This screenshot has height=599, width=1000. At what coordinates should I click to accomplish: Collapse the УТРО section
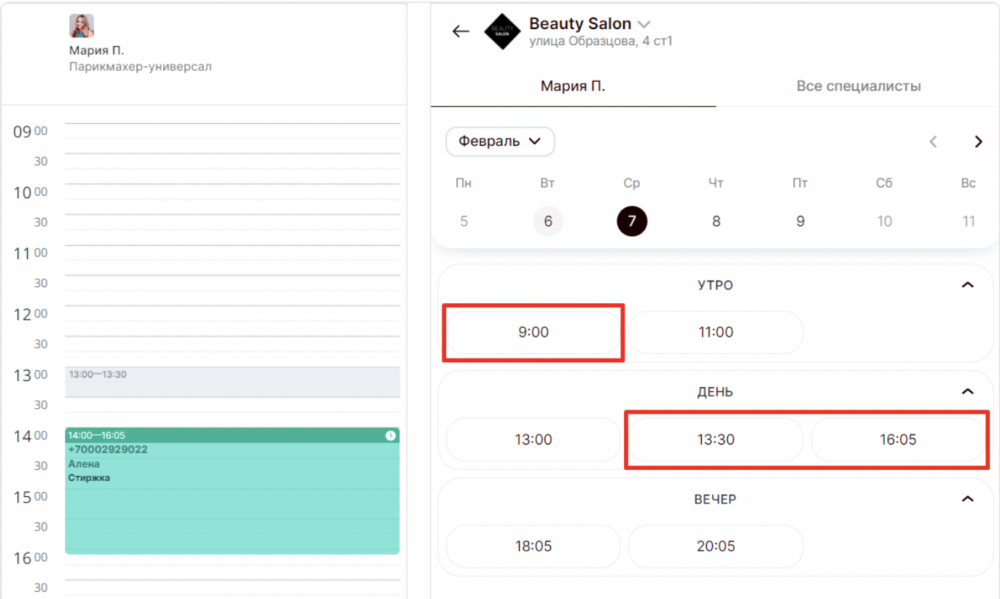click(x=967, y=285)
